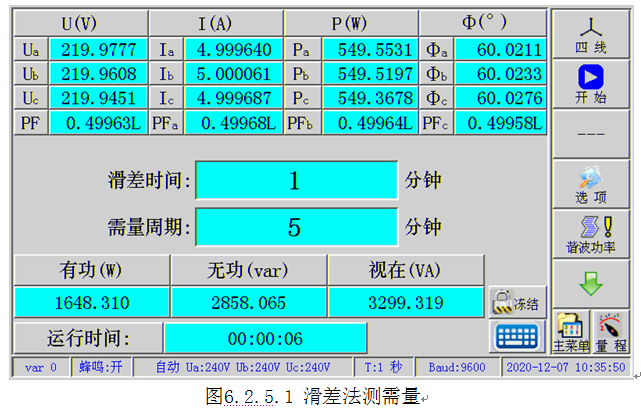Click the P(W) column header
This screenshot has width=641, height=409.
coord(351,23)
